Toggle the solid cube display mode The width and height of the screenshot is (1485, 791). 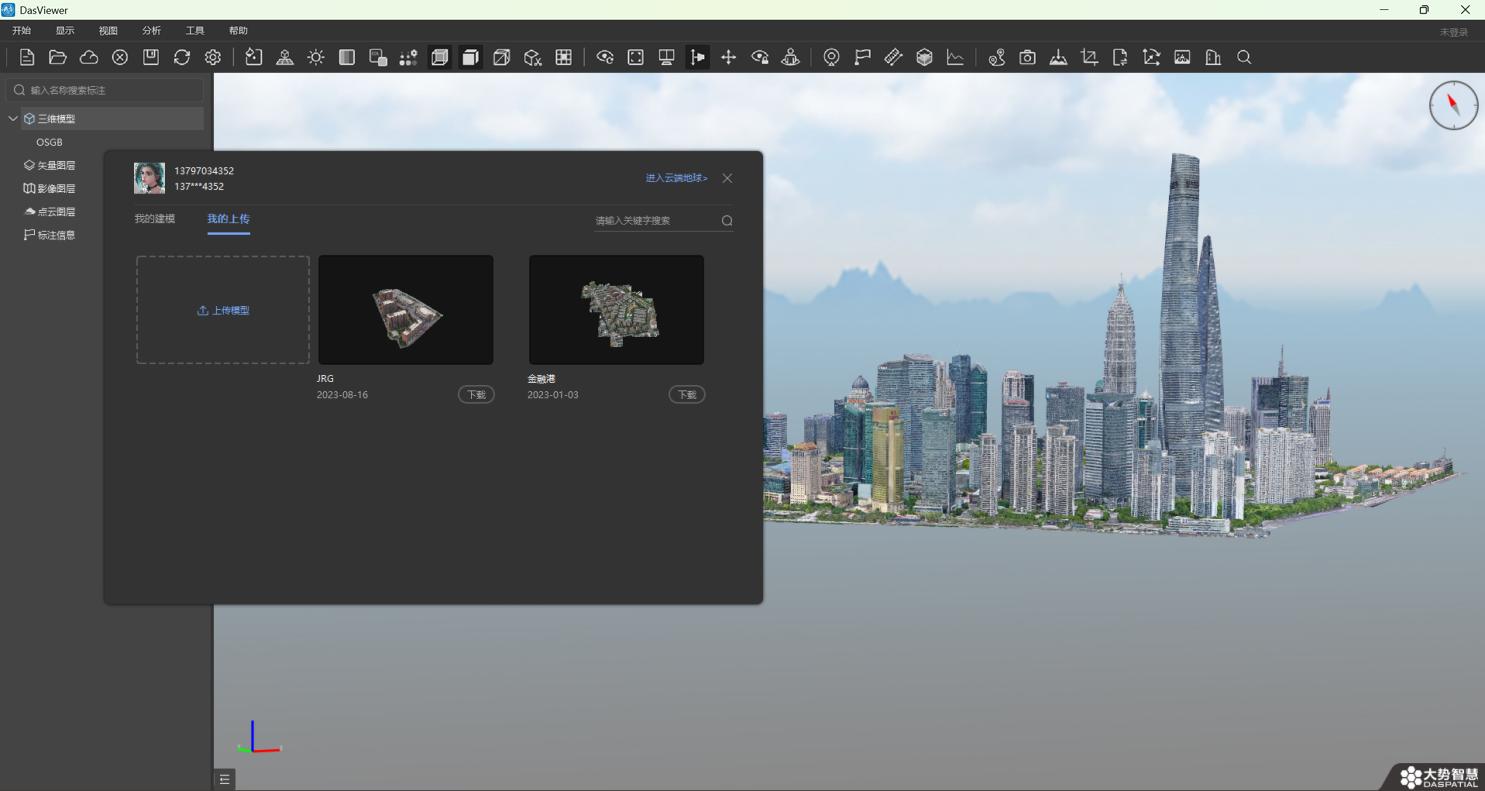click(x=471, y=58)
